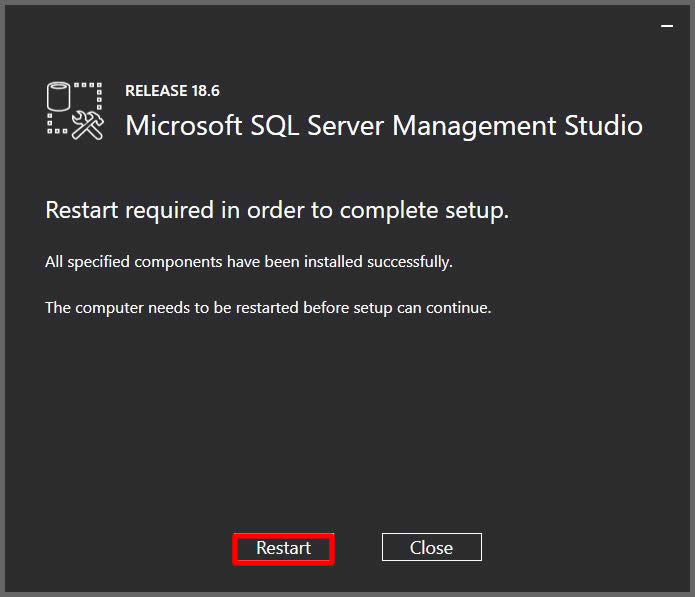Click the Restart button
Screen dimensions: 695x597
(x=283, y=548)
